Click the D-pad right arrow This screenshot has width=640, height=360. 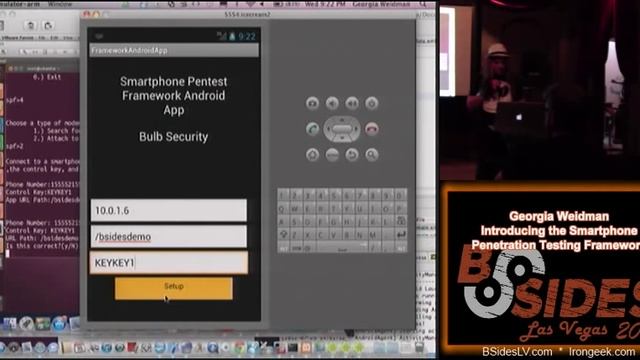357,129
